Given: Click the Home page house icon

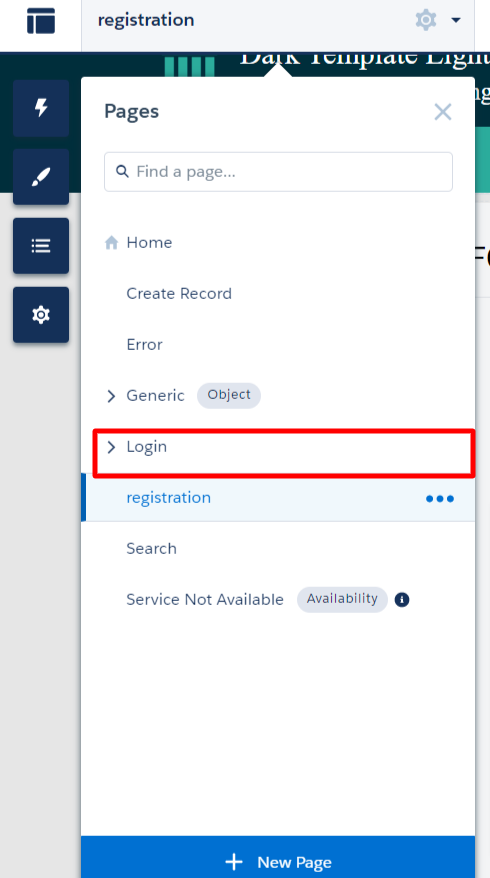Looking at the screenshot, I should pyautogui.click(x=111, y=242).
